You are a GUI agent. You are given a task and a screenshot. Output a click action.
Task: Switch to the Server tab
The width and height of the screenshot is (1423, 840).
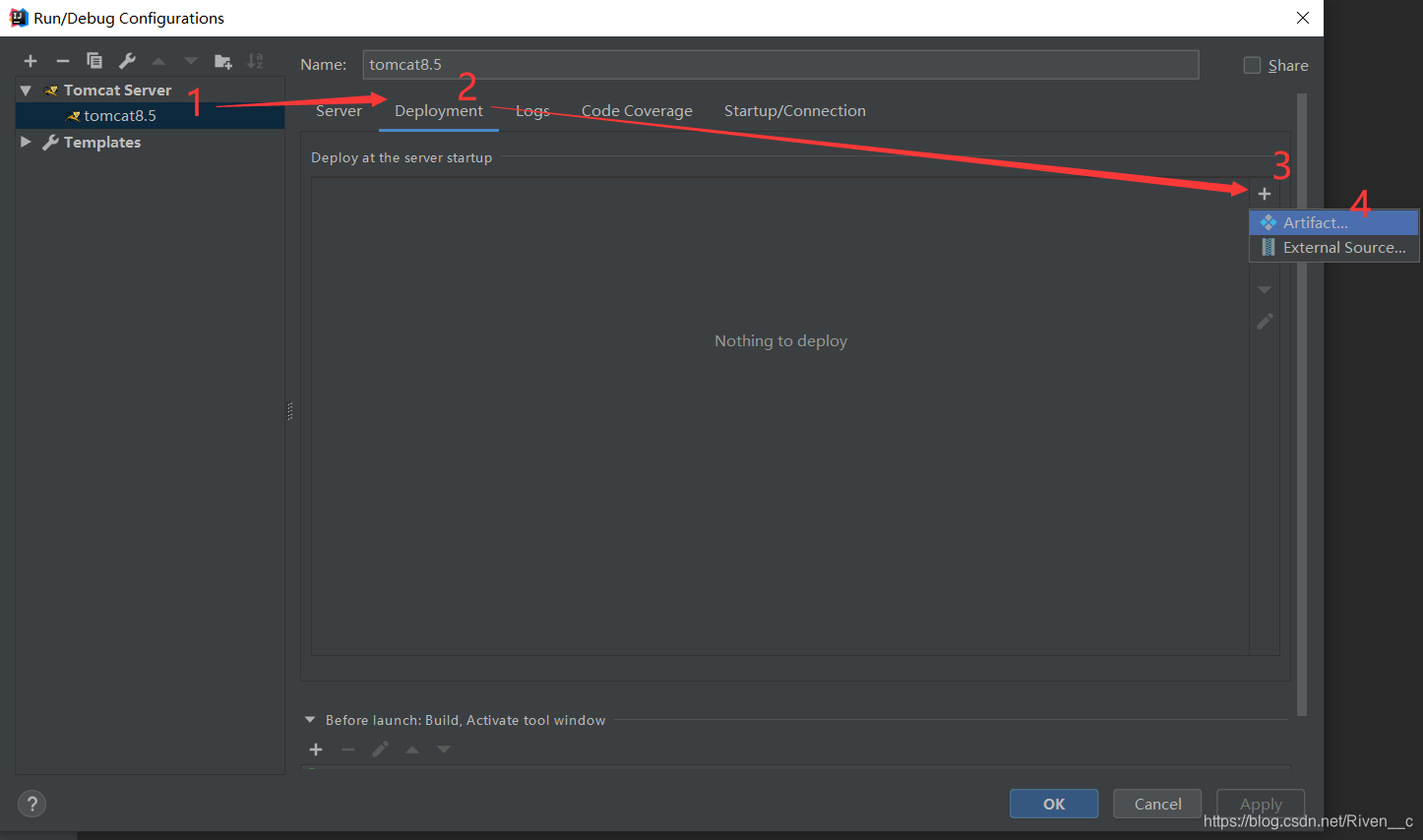(x=339, y=111)
